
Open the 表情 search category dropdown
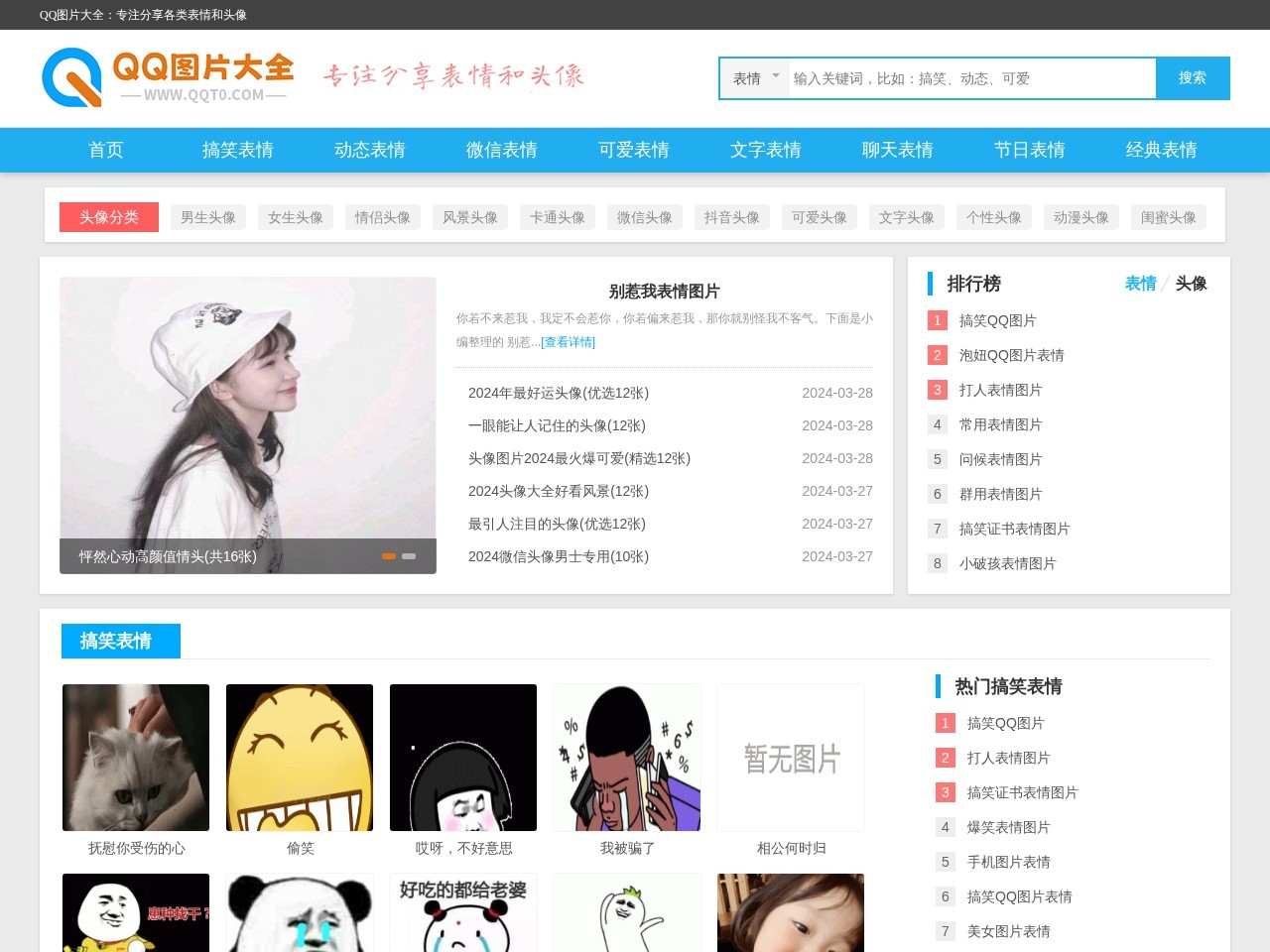753,78
